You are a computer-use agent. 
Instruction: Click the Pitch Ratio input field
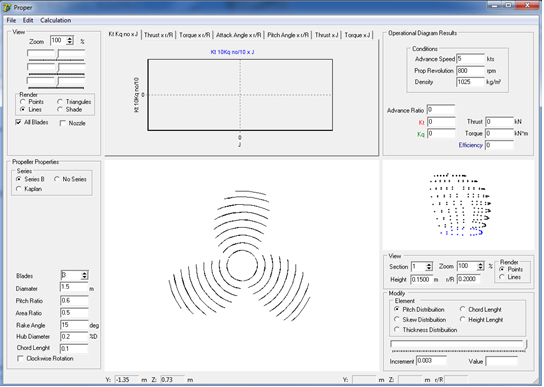74,301
